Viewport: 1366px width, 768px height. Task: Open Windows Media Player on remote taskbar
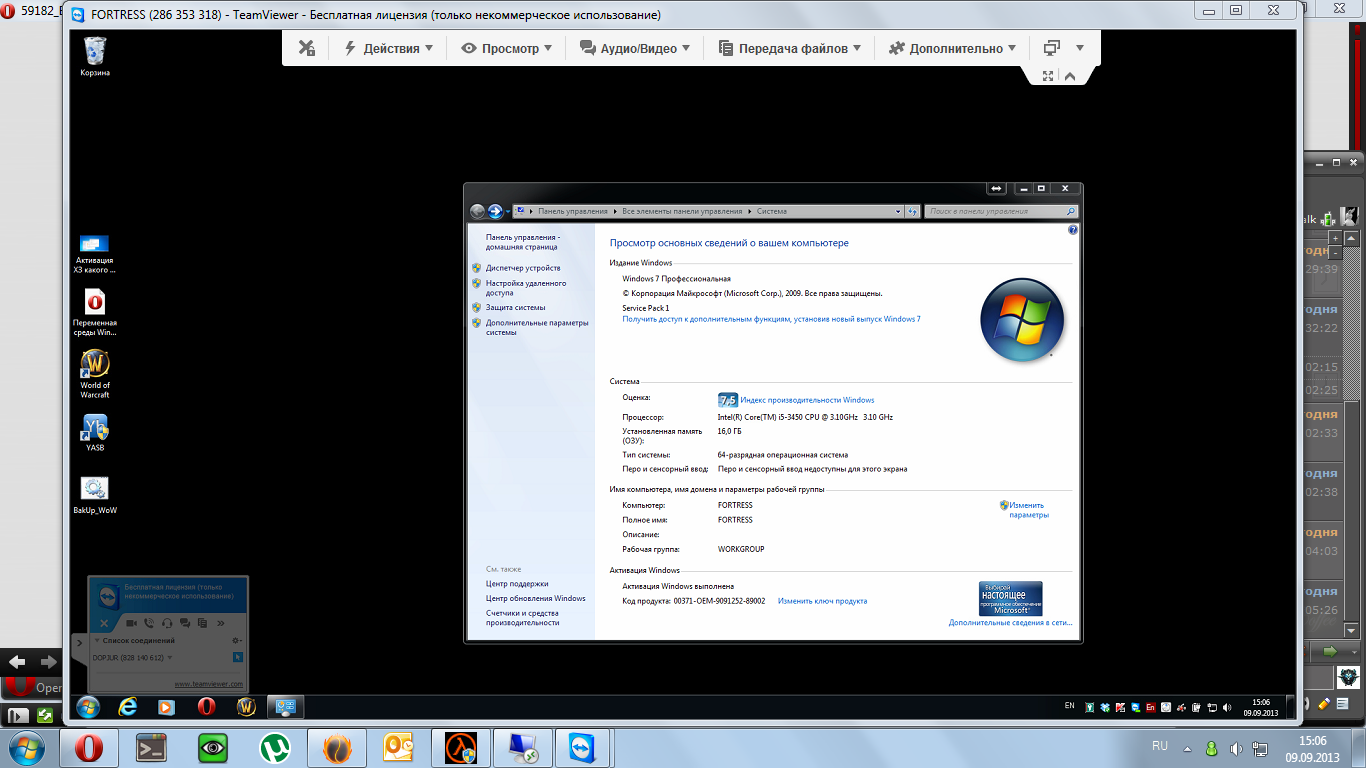(166, 707)
